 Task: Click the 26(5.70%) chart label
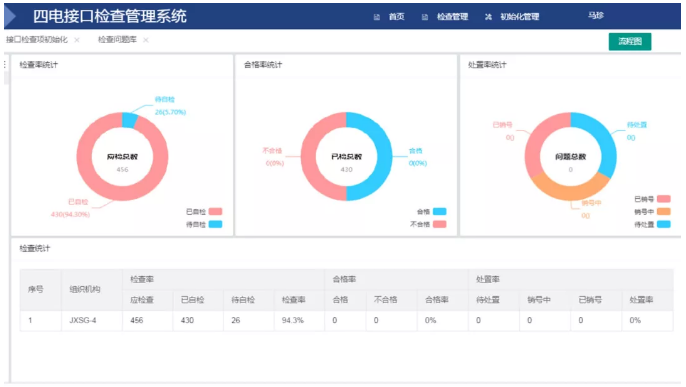coord(170,112)
